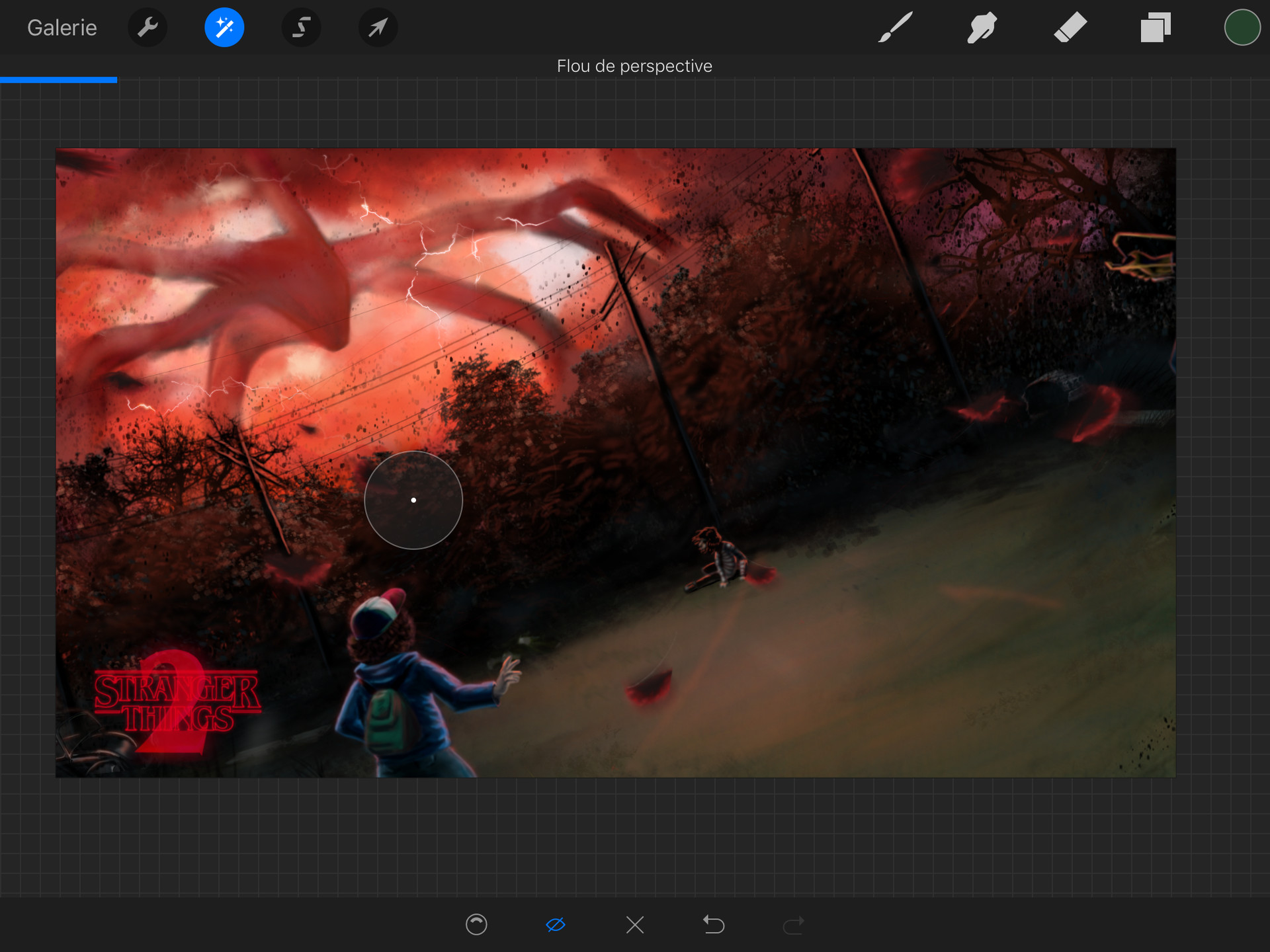Viewport: 1270px width, 952px height.
Task: Toggle the directional blur eye icon
Action: pos(556,924)
